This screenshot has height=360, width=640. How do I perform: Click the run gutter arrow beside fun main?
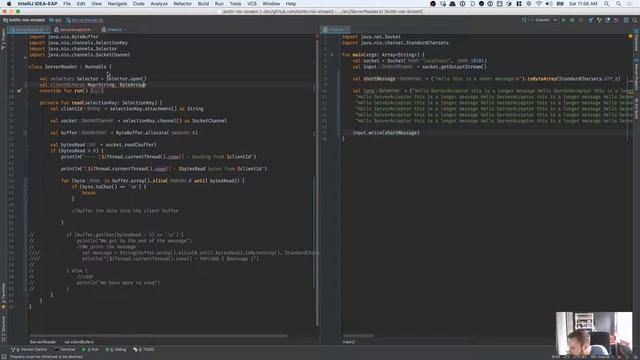point(332,54)
